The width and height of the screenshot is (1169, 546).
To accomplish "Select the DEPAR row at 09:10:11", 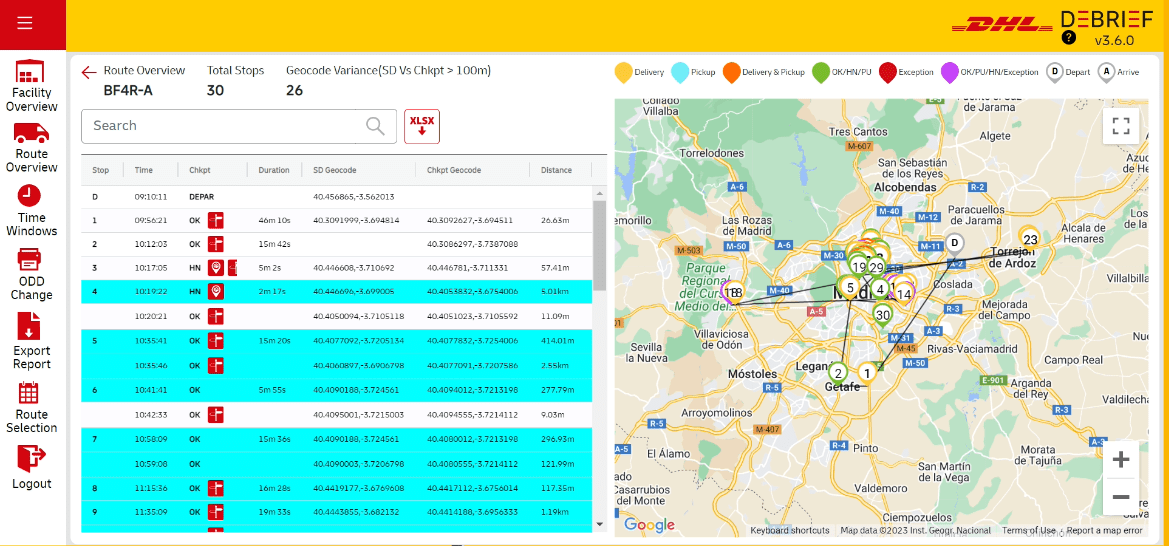I will (336, 197).
